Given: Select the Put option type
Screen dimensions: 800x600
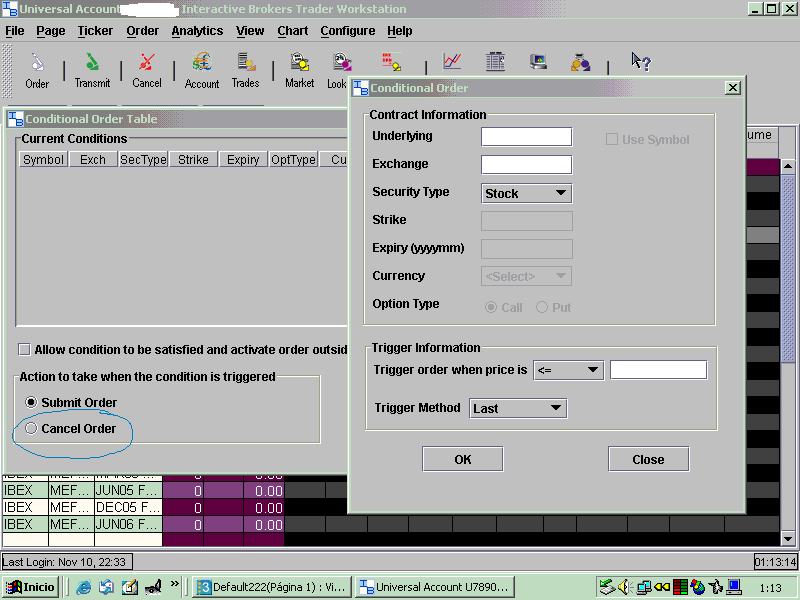Looking at the screenshot, I should (x=542, y=307).
